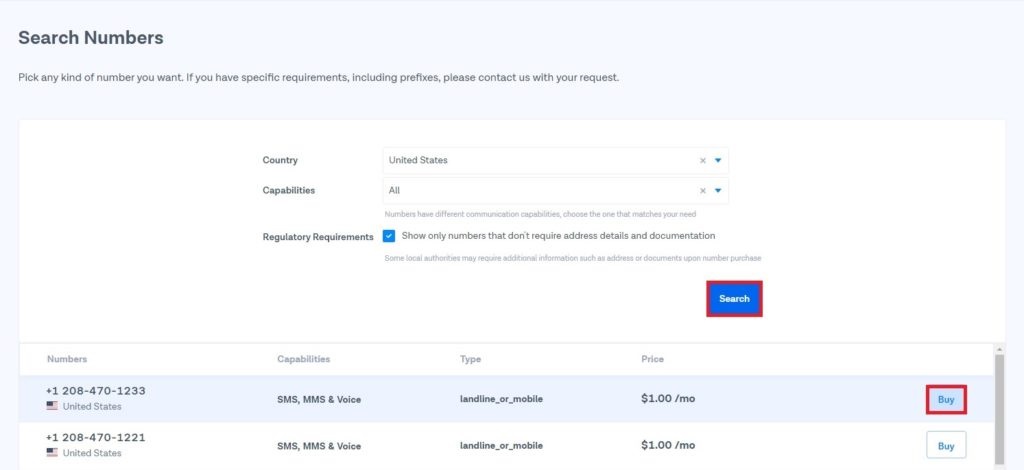1024x470 pixels.
Task: Open the Capabilities field showing All
Action: point(555,191)
